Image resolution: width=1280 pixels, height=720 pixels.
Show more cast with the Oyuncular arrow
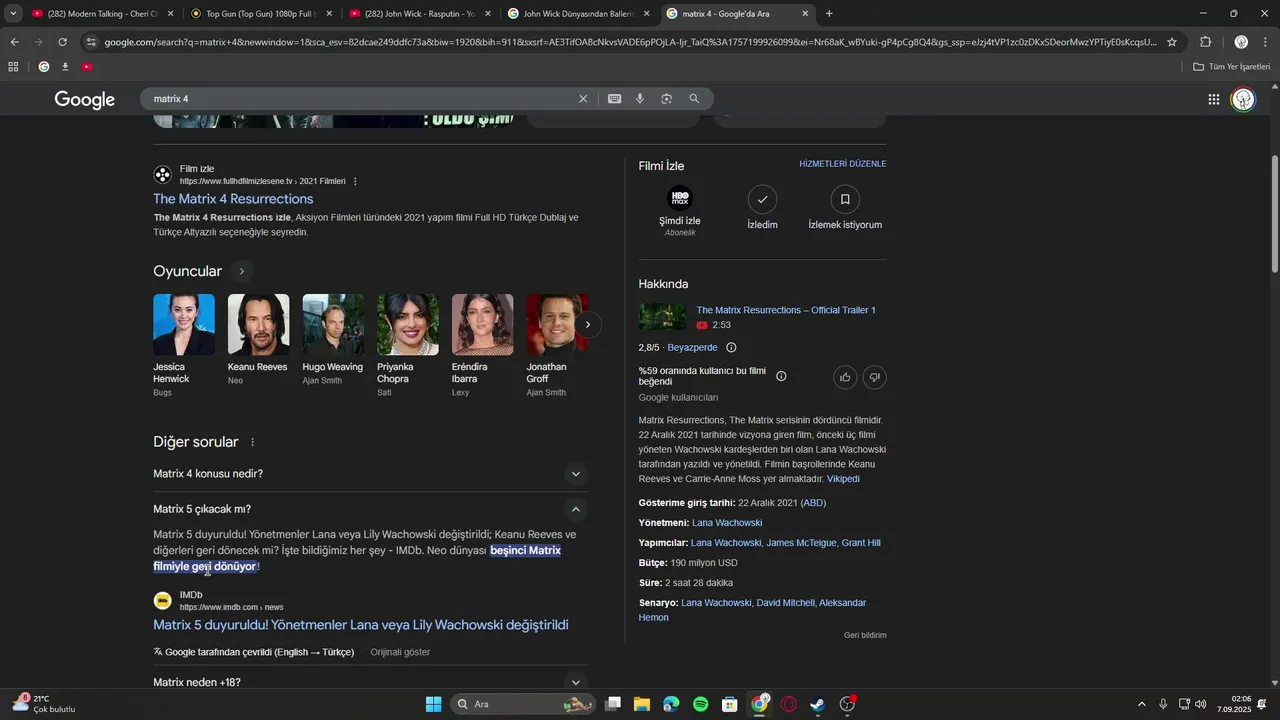pos(241,271)
